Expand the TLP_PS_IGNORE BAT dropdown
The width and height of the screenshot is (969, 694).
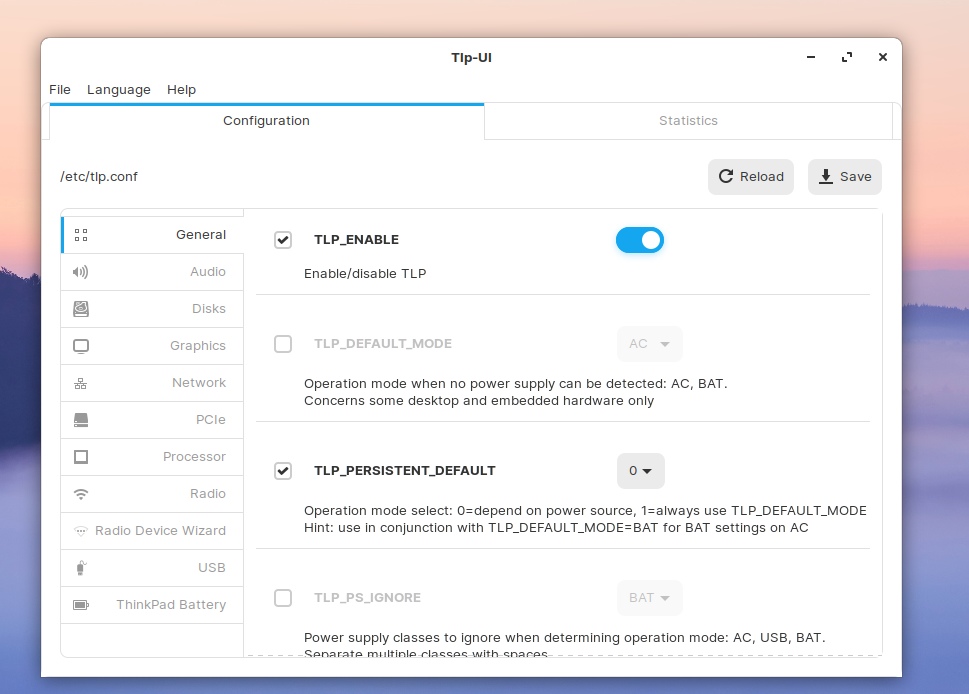649,598
